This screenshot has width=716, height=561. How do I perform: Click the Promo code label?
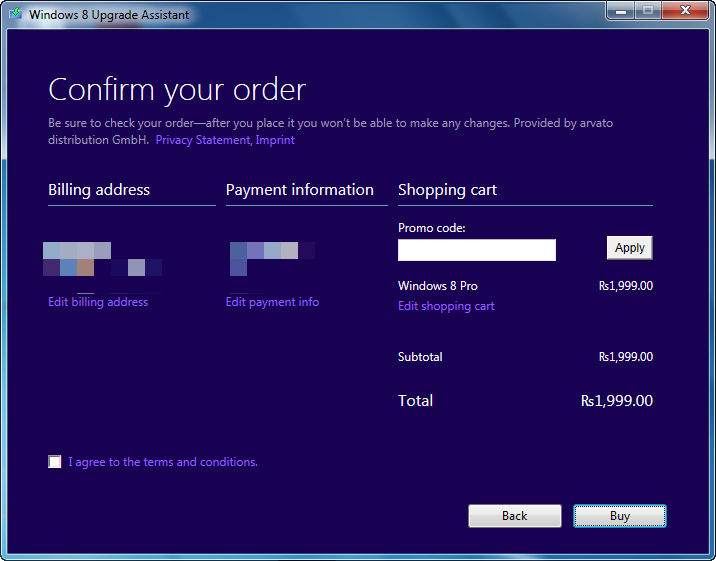pos(432,228)
